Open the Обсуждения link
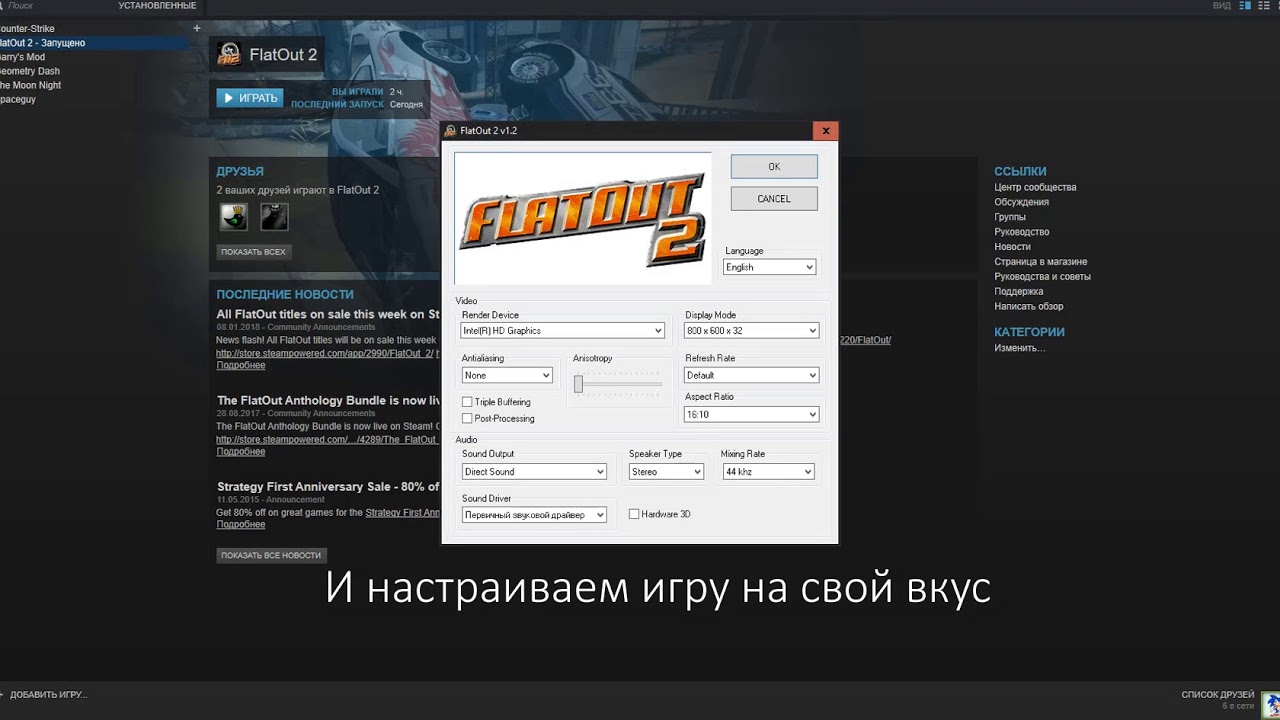 1021,202
